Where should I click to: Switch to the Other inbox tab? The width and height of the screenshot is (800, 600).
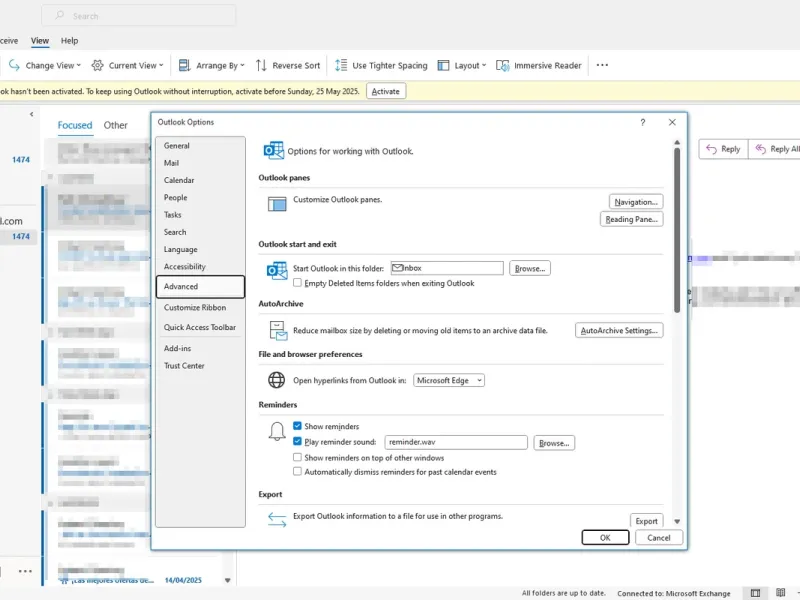(x=115, y=126)
